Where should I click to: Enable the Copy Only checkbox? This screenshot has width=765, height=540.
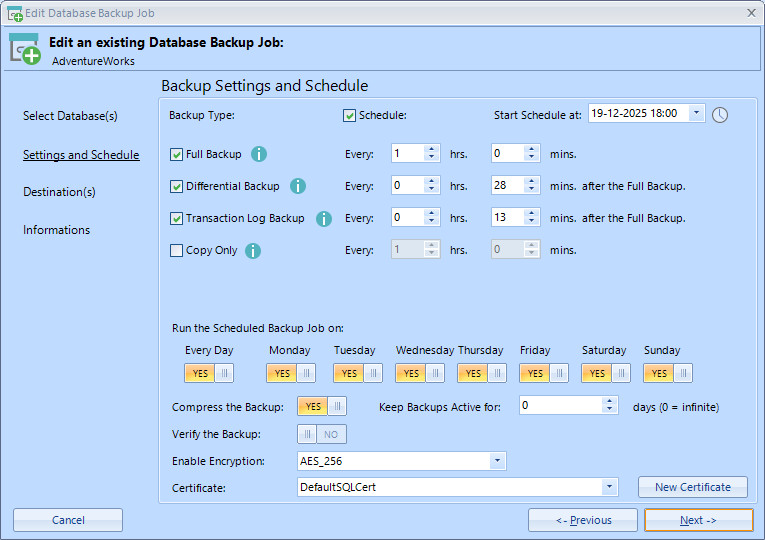176,251
